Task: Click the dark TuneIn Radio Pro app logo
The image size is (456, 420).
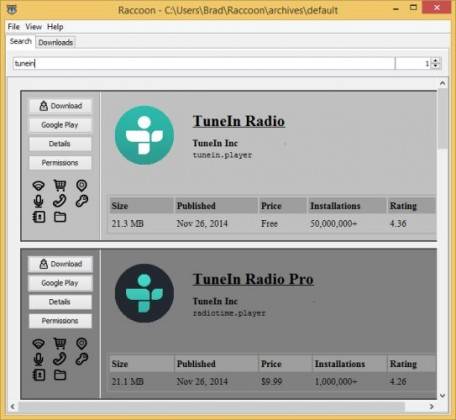Action: click(x=144, y=293)
